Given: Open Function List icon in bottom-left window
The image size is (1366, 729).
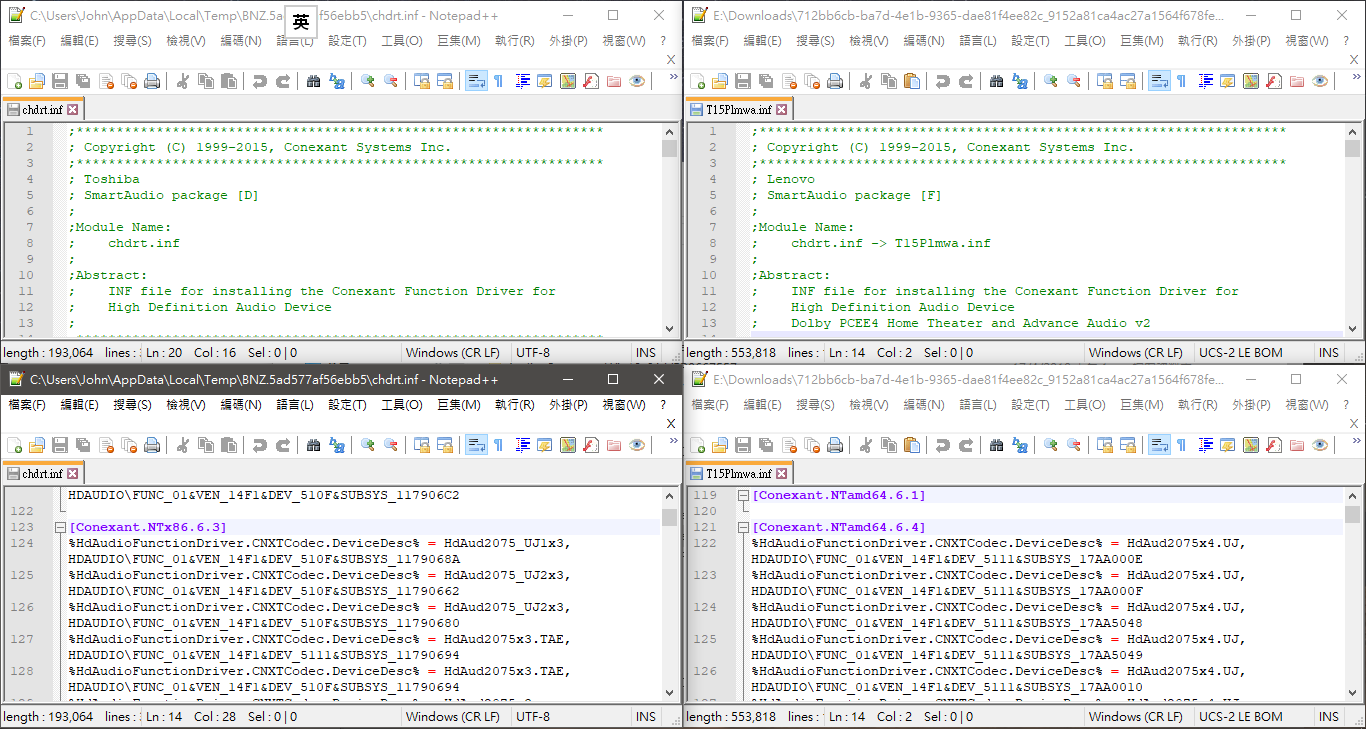Looking at the screenshot, I should coord(591,445).
